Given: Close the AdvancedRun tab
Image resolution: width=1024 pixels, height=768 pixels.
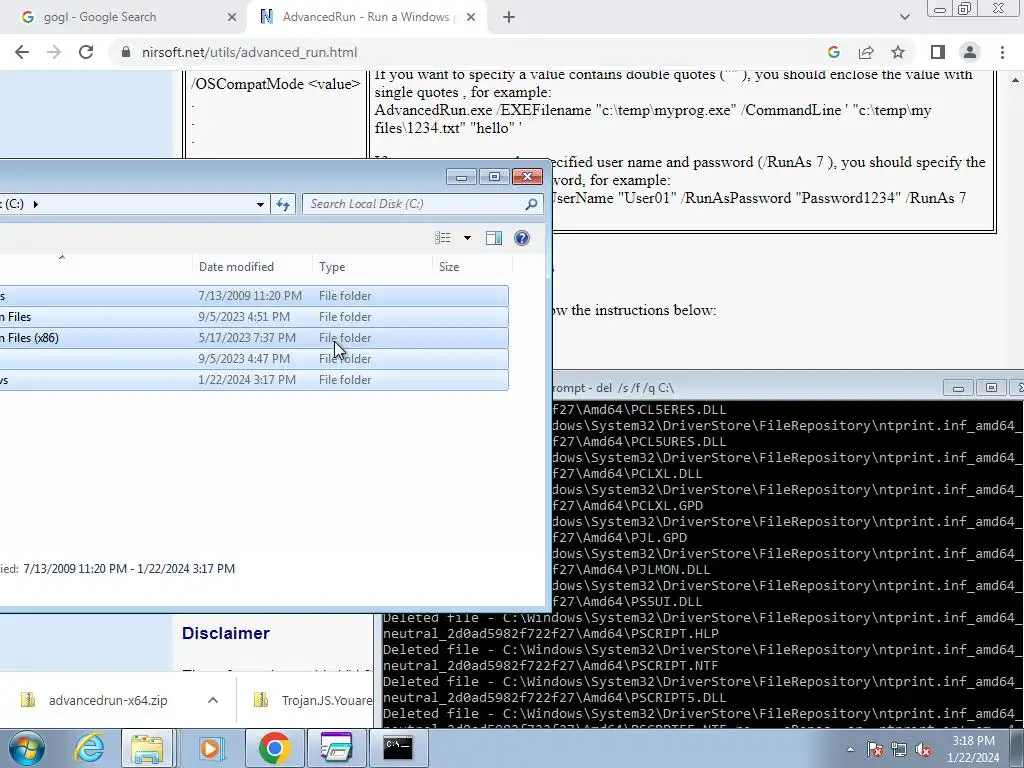Looking at the screenshot, I should coord(471,17).
